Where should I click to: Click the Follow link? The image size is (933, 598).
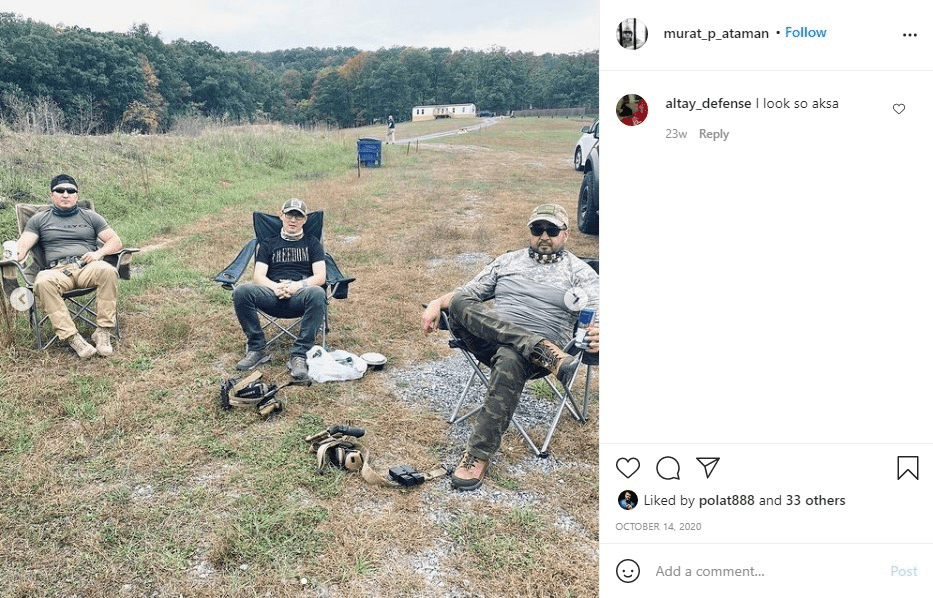[x=805, y=33]
